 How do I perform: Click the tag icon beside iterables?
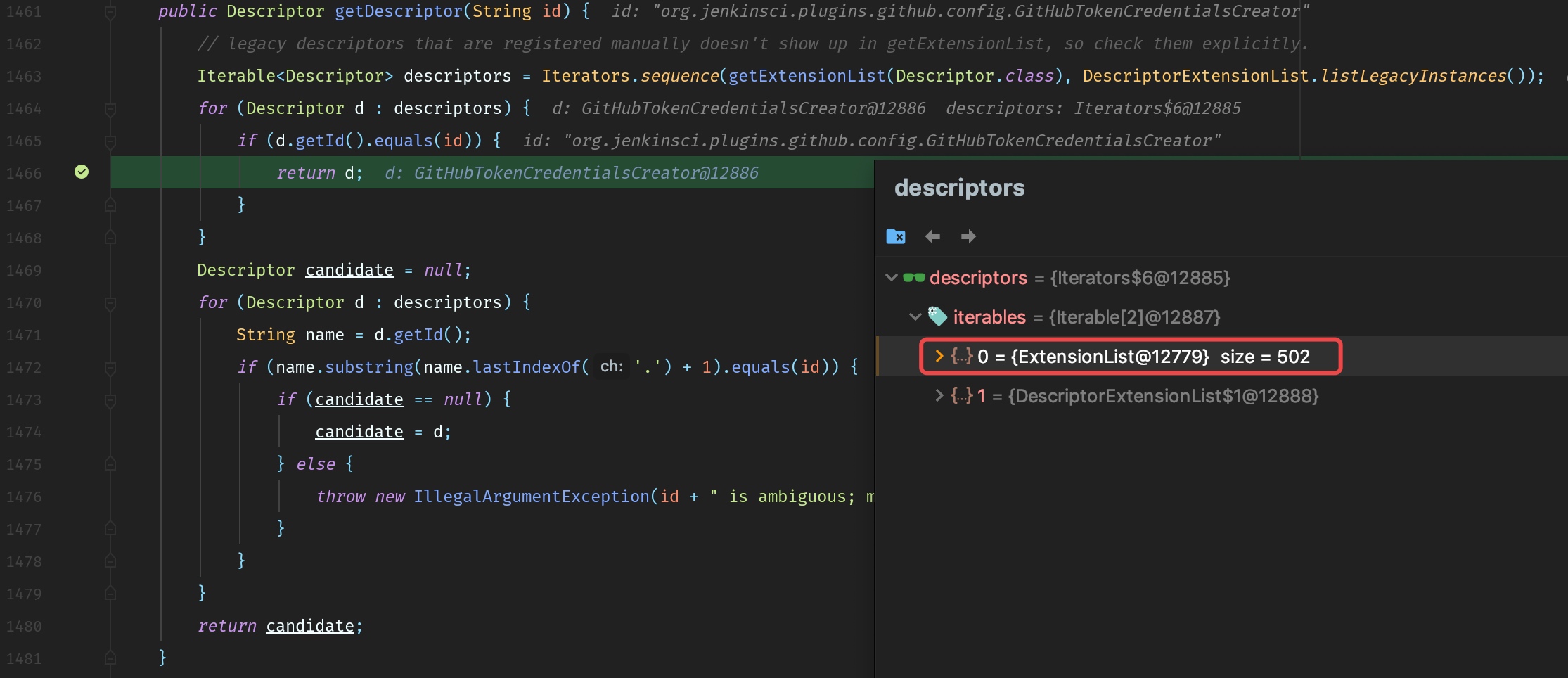937,316
